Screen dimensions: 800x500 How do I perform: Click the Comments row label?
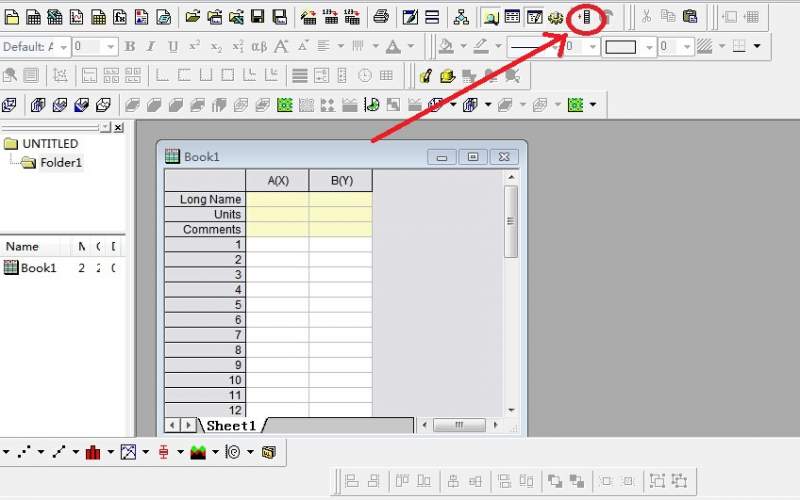pyautogui.click(x=205, y=229)
